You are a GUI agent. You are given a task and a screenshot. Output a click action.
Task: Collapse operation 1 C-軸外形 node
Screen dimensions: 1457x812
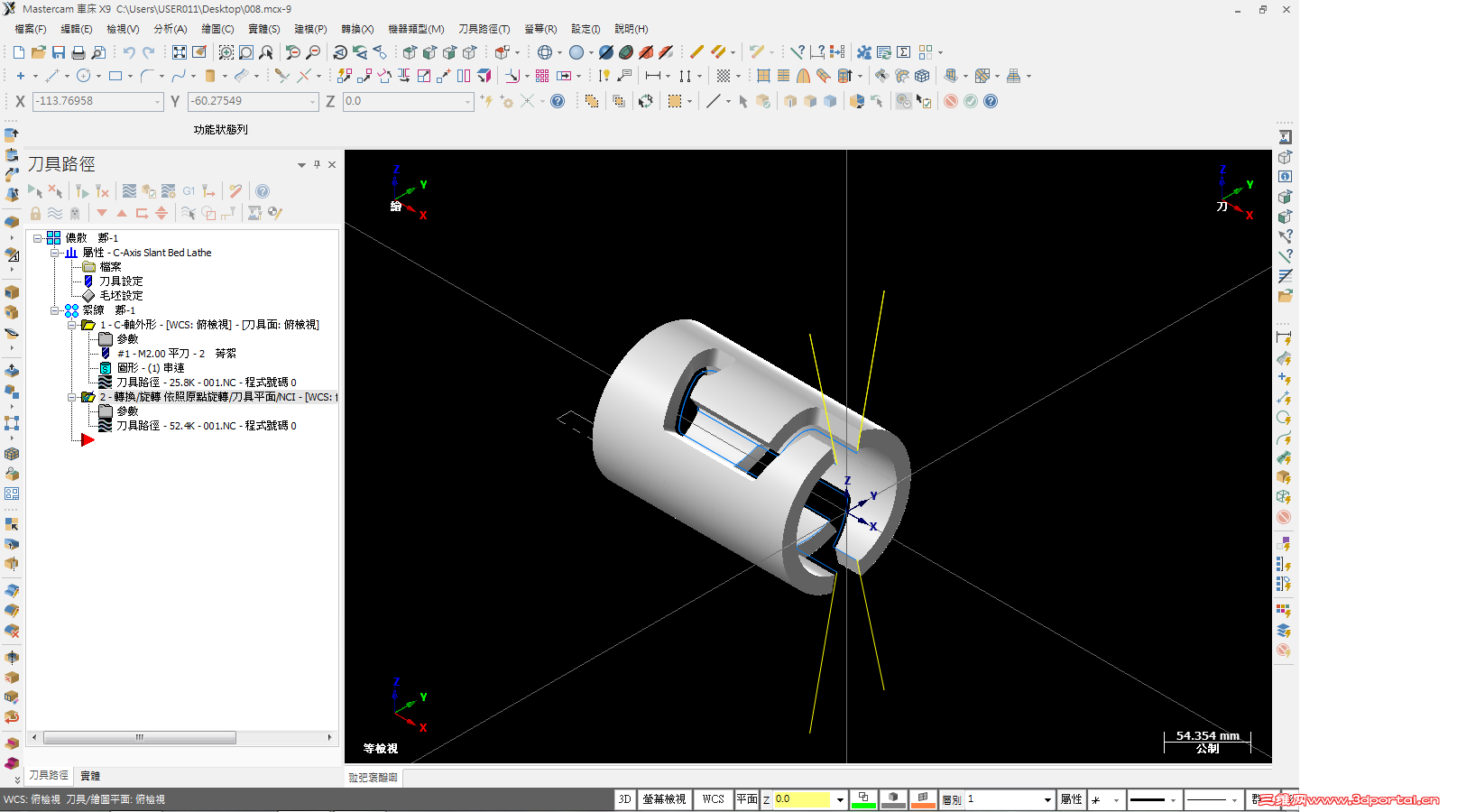coord(72,325)
